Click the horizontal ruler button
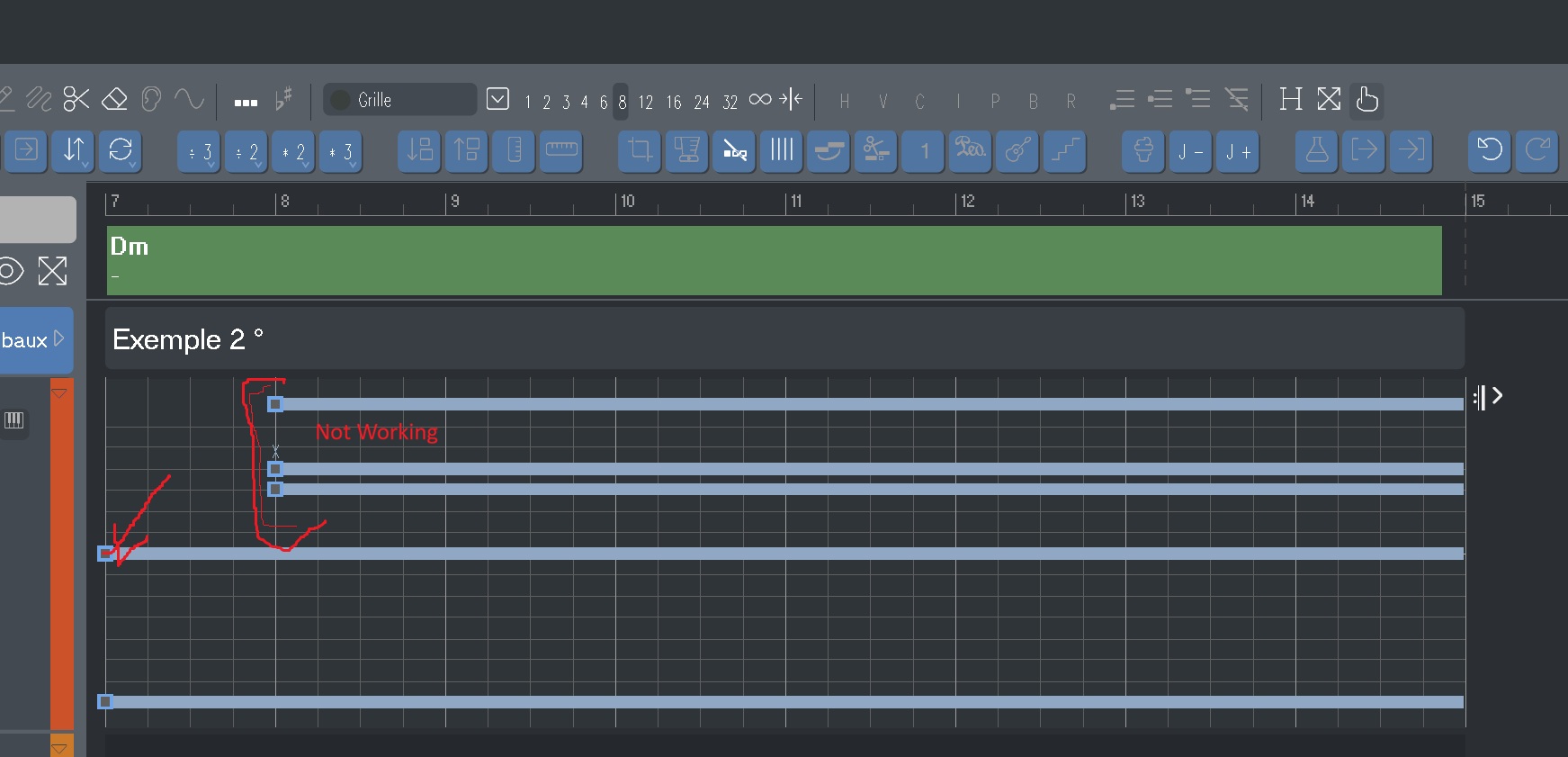The image size is (1568, 757). (x=561, y=150)
